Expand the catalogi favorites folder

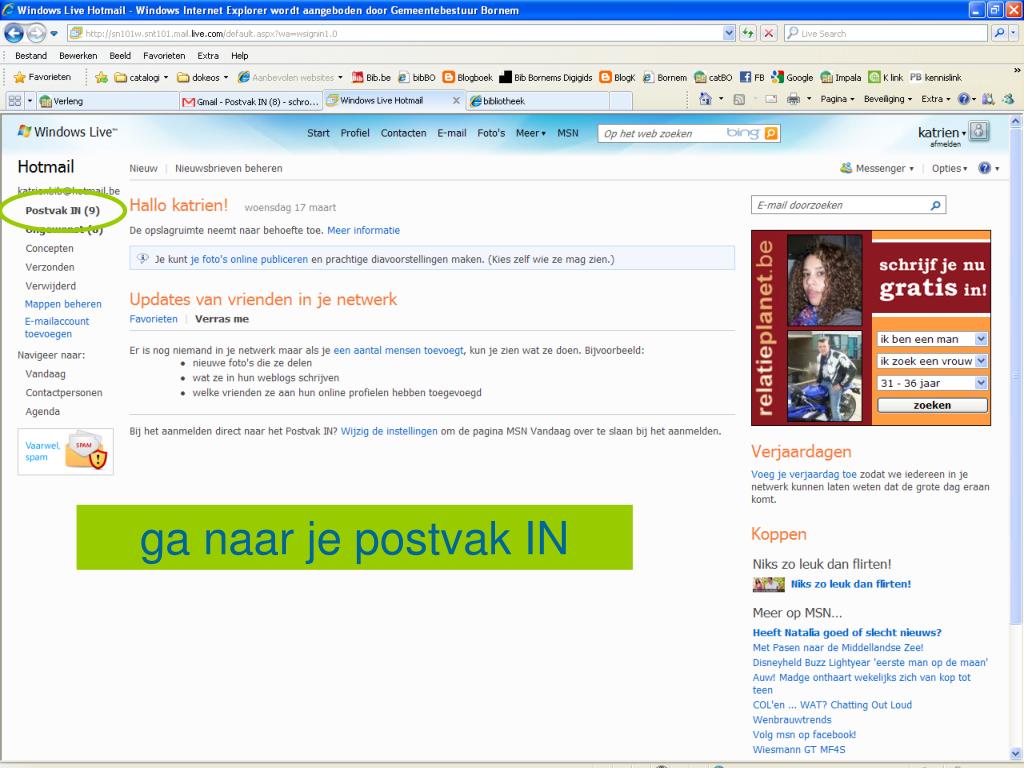(x=141, y=77)
